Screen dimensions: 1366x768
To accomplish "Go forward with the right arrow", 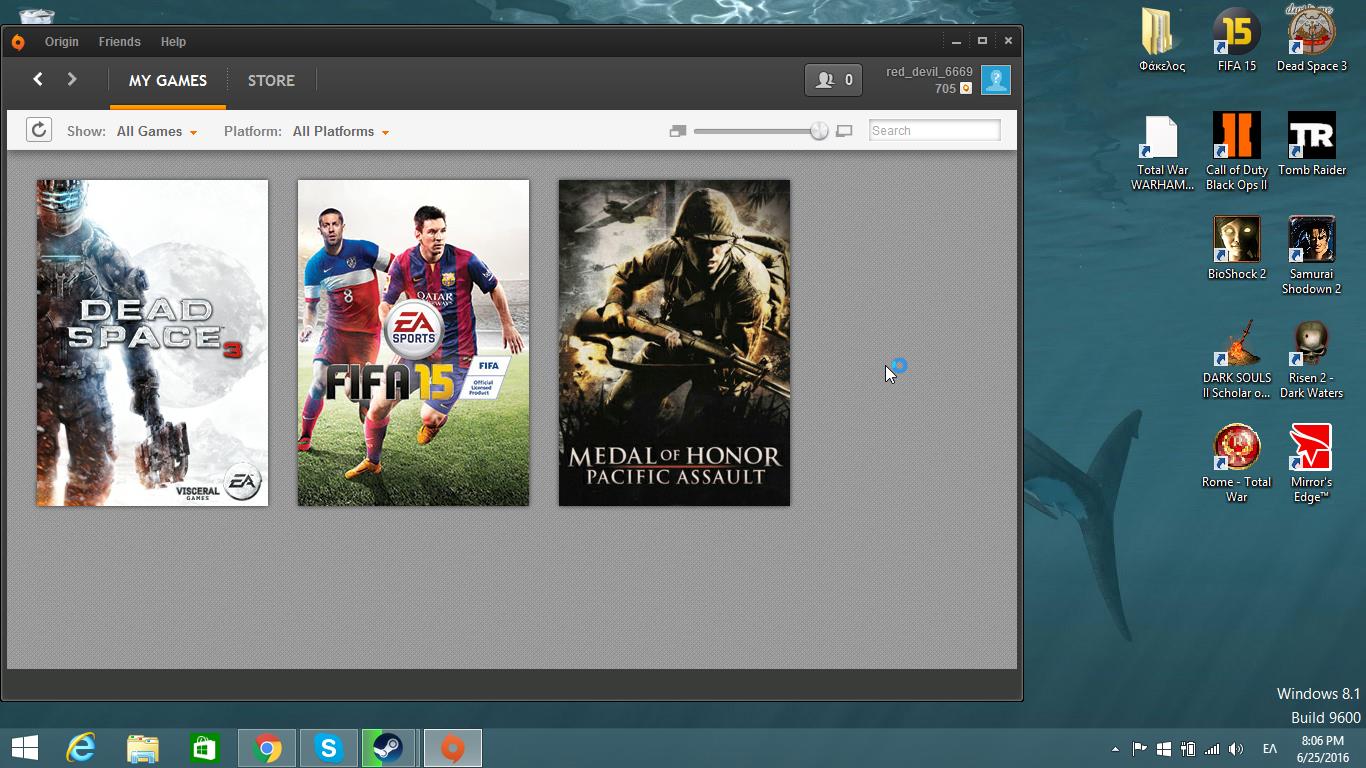I will (72, 79).
